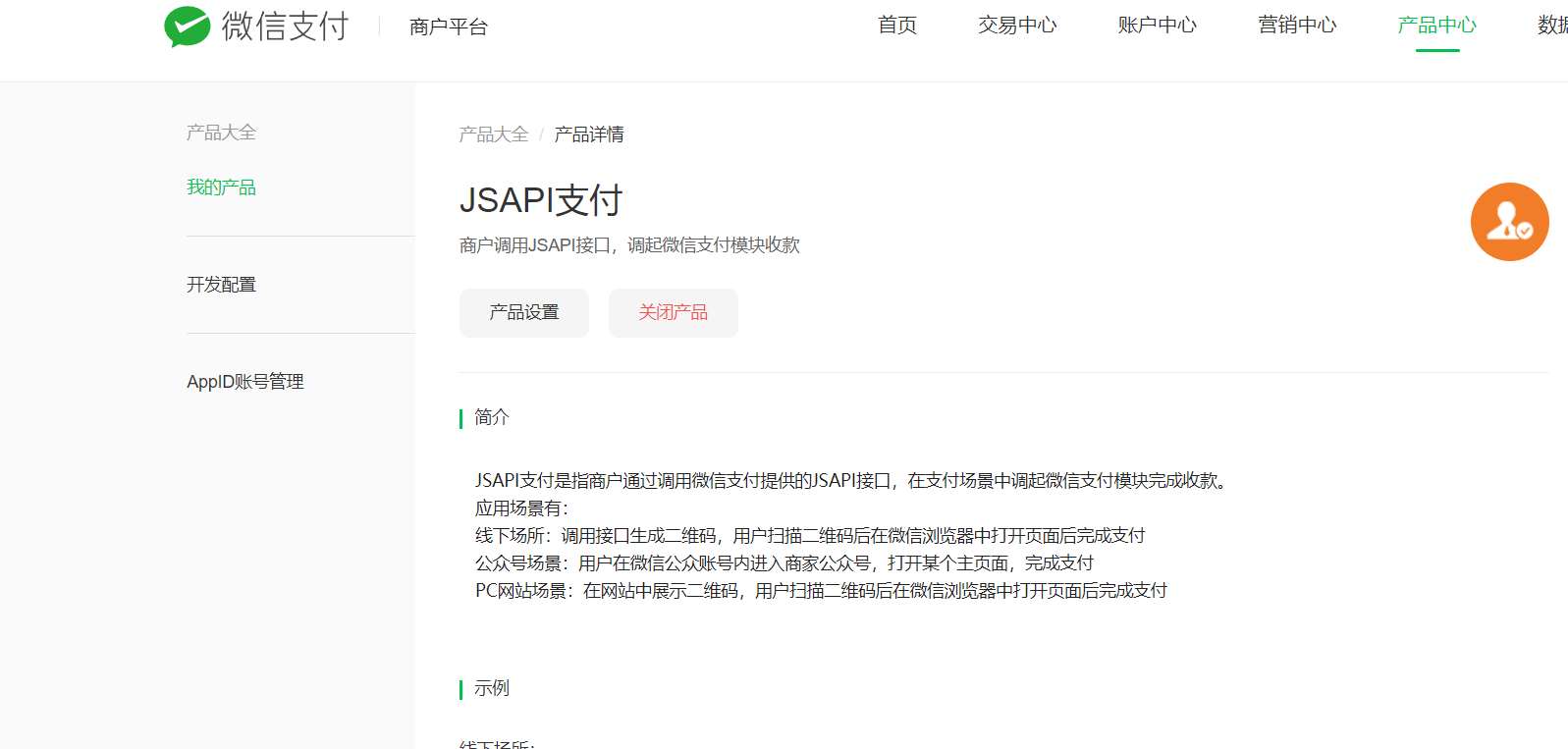Viewport: 1568px width, 749px height.
Task: Open 交易中心 navigation item
Action: [x=1017, y=26]
